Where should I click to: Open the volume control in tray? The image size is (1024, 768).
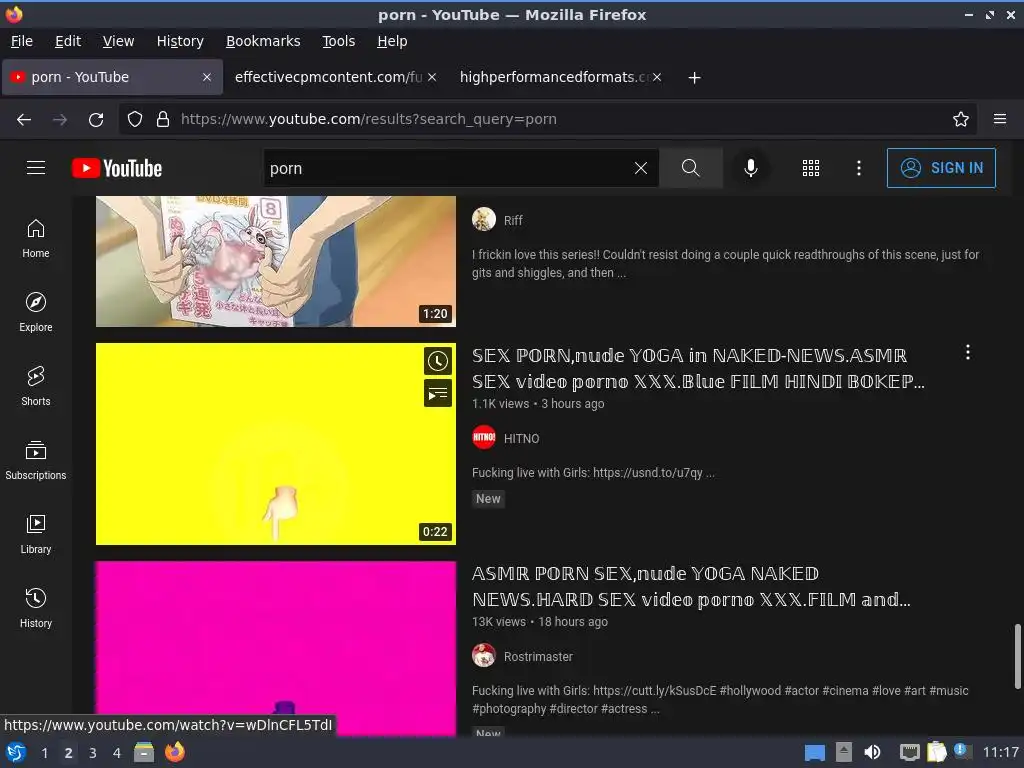pos(872,752)
